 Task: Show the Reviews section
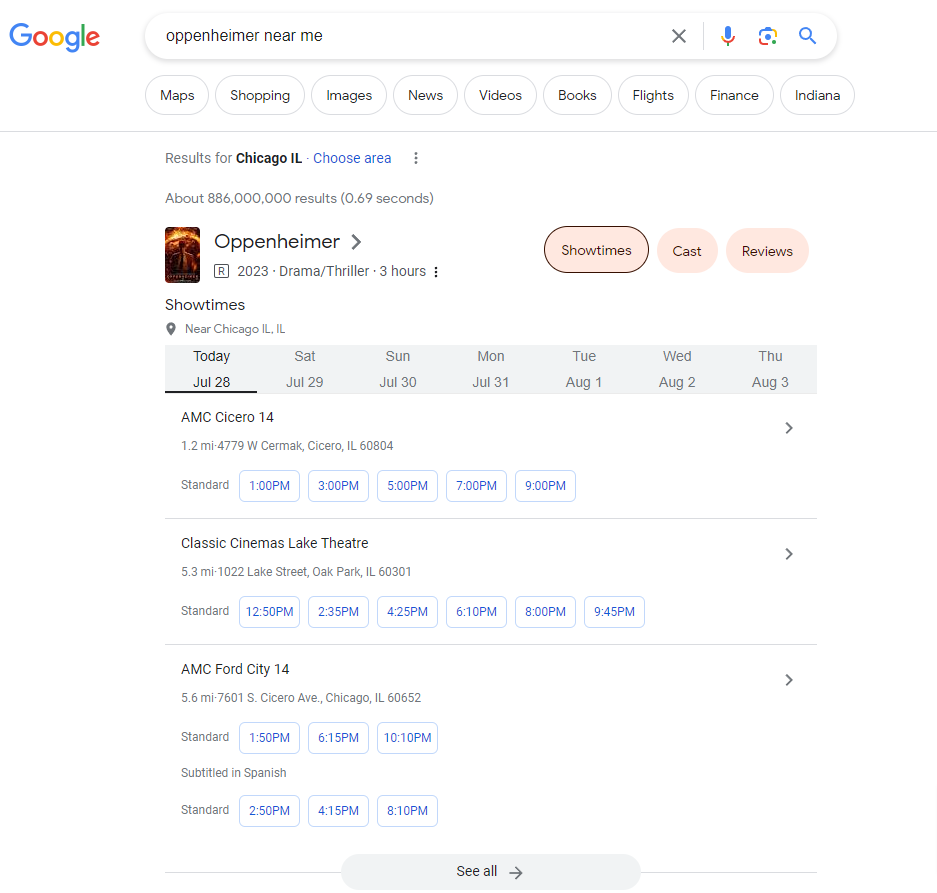click(767, 251)
